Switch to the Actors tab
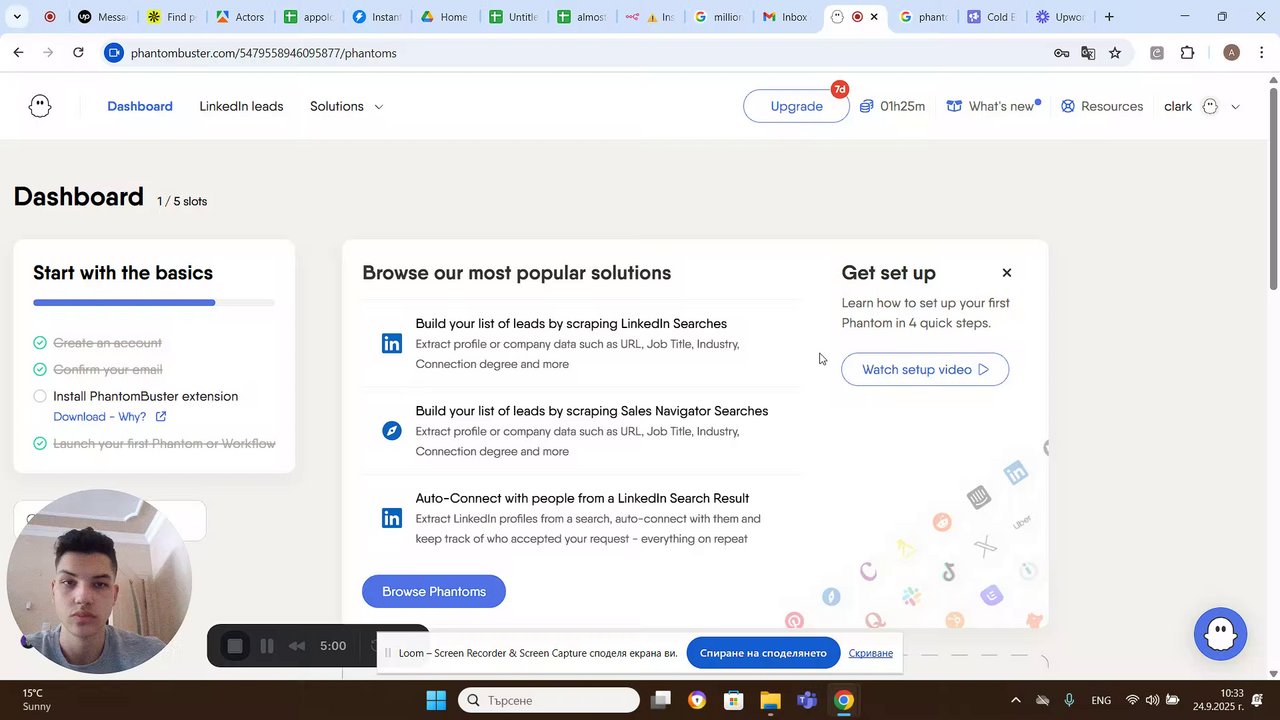Image resolution: width=1280 pixels, height=720 pixels. [x=240, y=17]
